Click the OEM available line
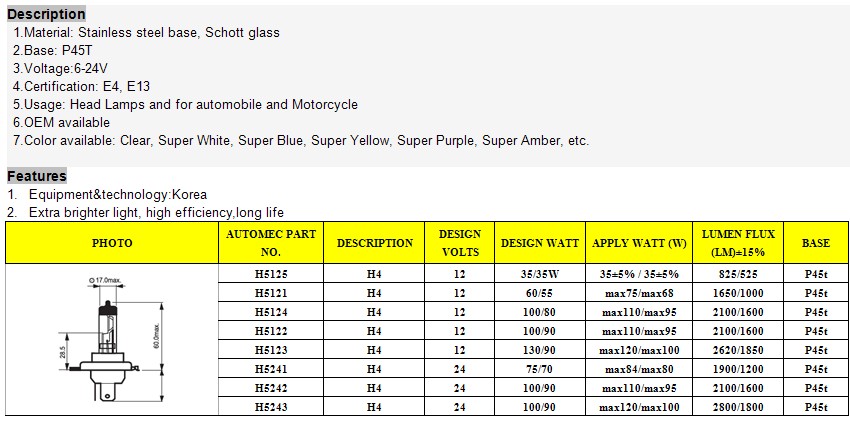 (61, 122)
